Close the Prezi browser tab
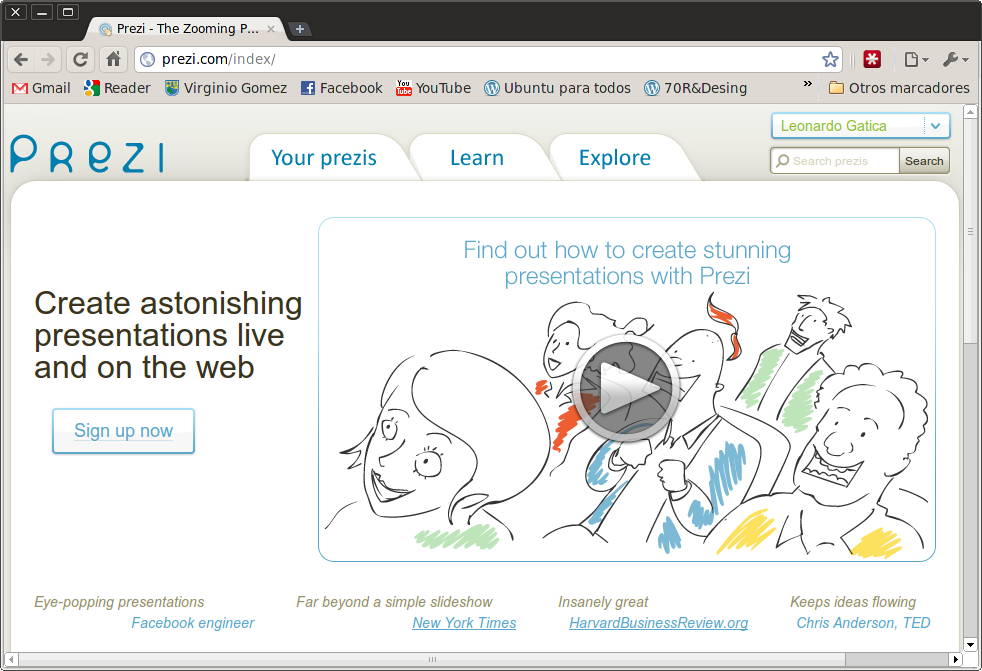982x671 pixels. [x=271, y=29]
